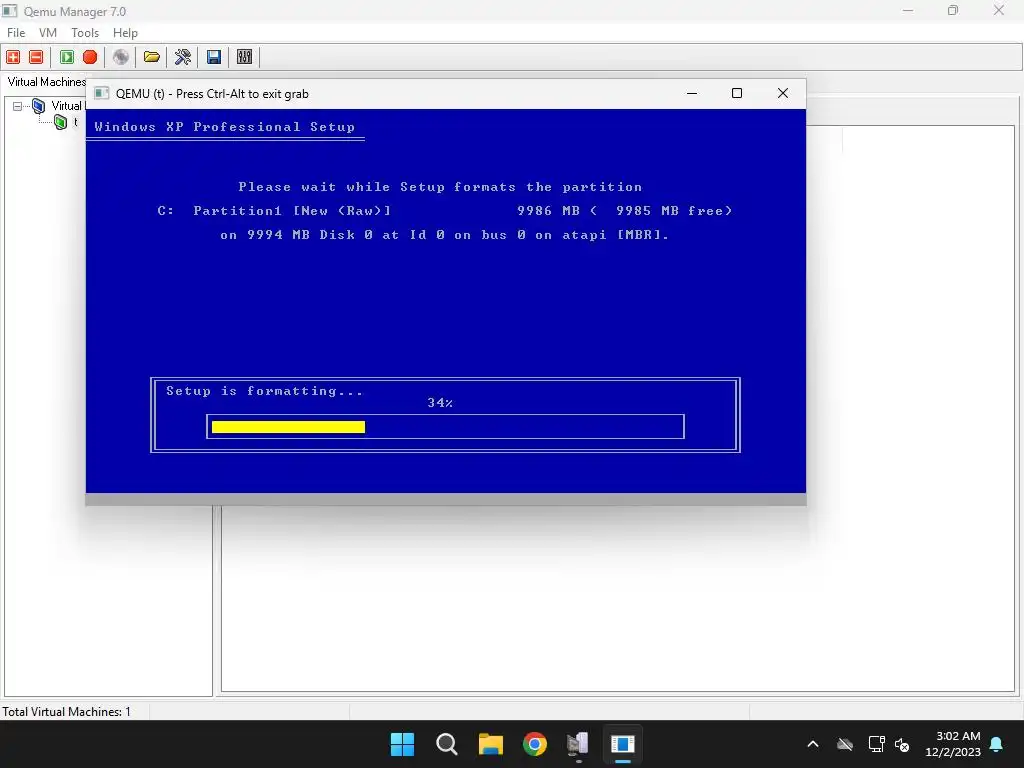Launch Google Chrome from taskbar
1024x768 pixels.
coord(535,744)
